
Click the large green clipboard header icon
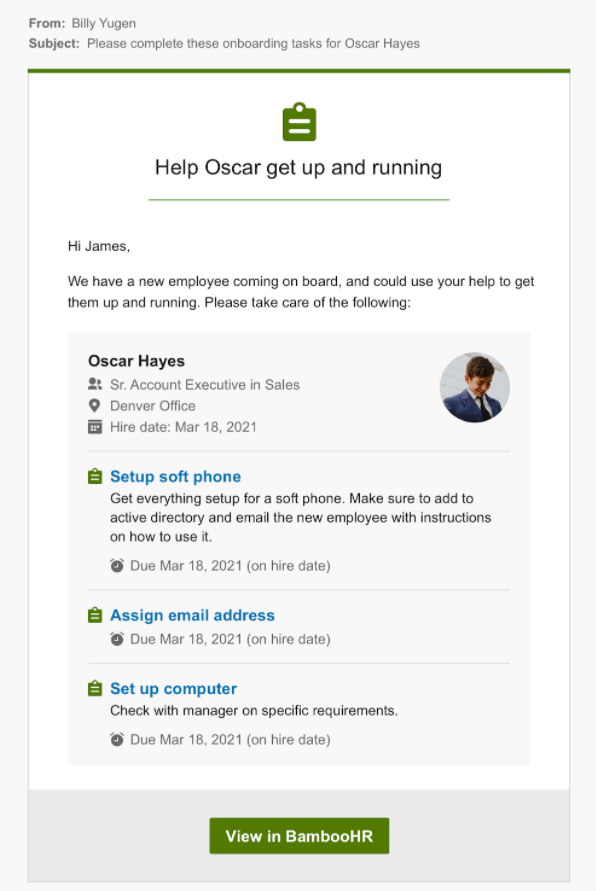(299, 122)
